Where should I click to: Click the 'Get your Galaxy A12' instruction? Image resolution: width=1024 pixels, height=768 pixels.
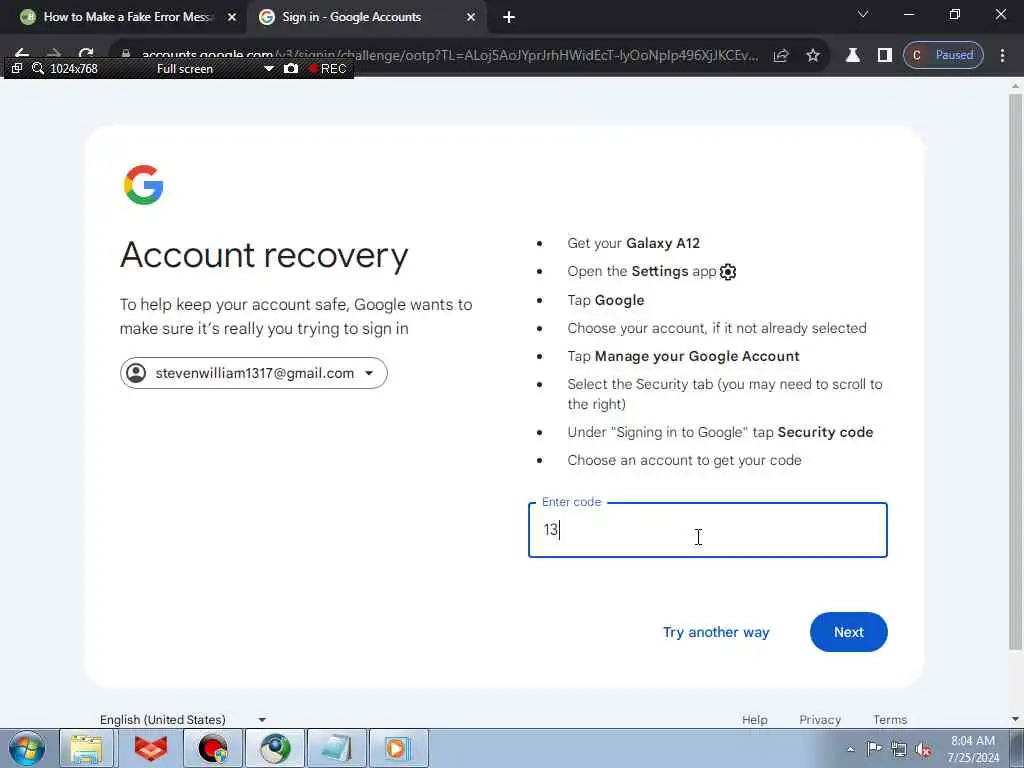tap(633, 243)
